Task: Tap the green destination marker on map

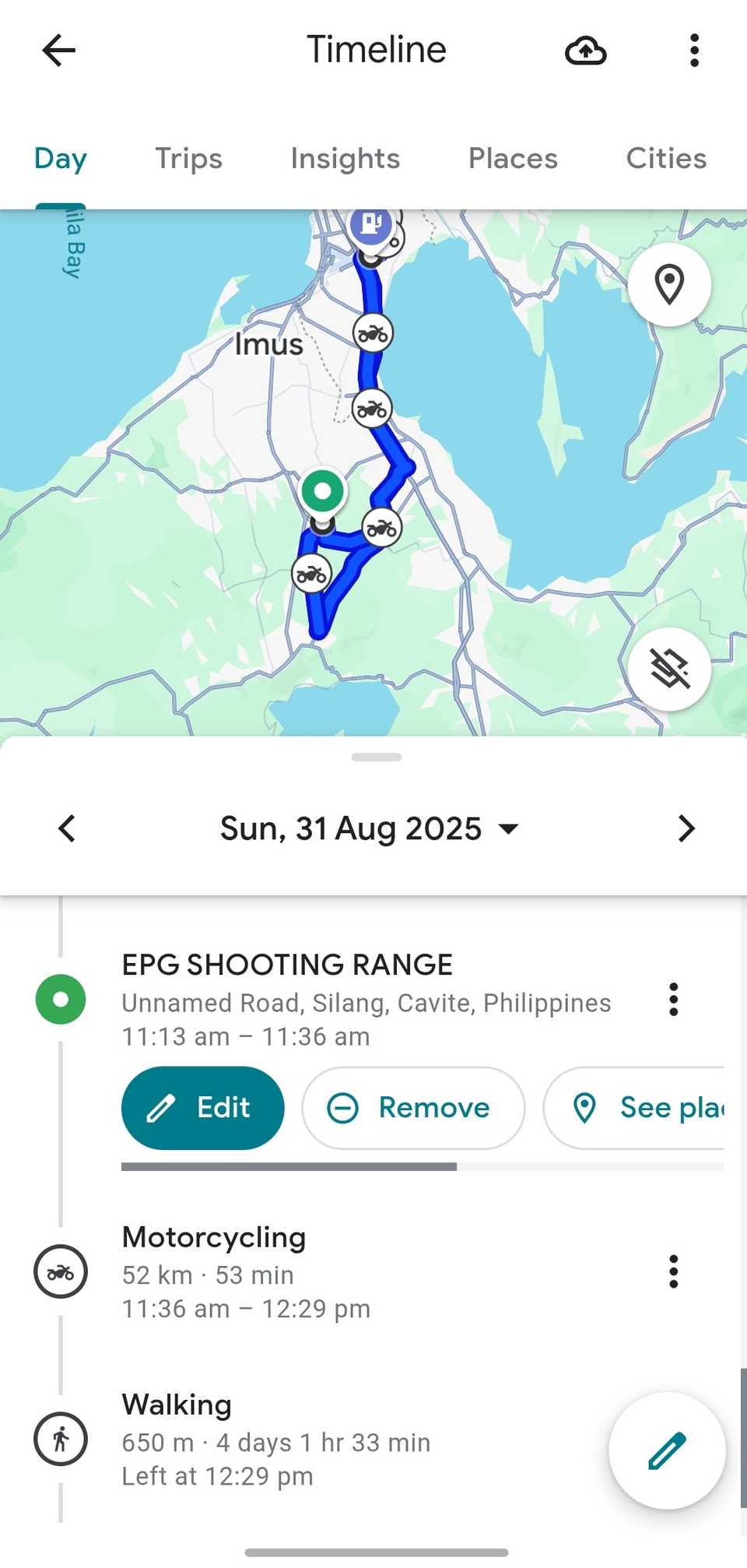Action: pos(323,491)
